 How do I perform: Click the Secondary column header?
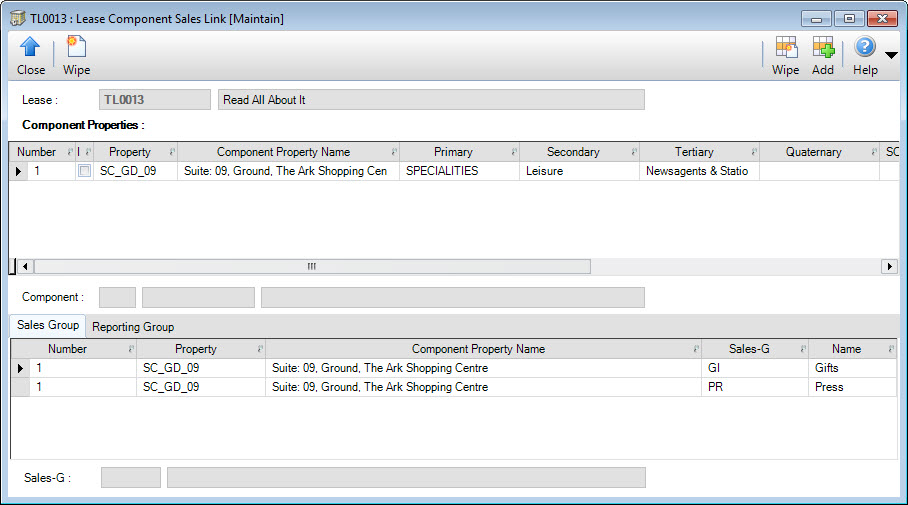pyautogui.click(x=573, y=152)
